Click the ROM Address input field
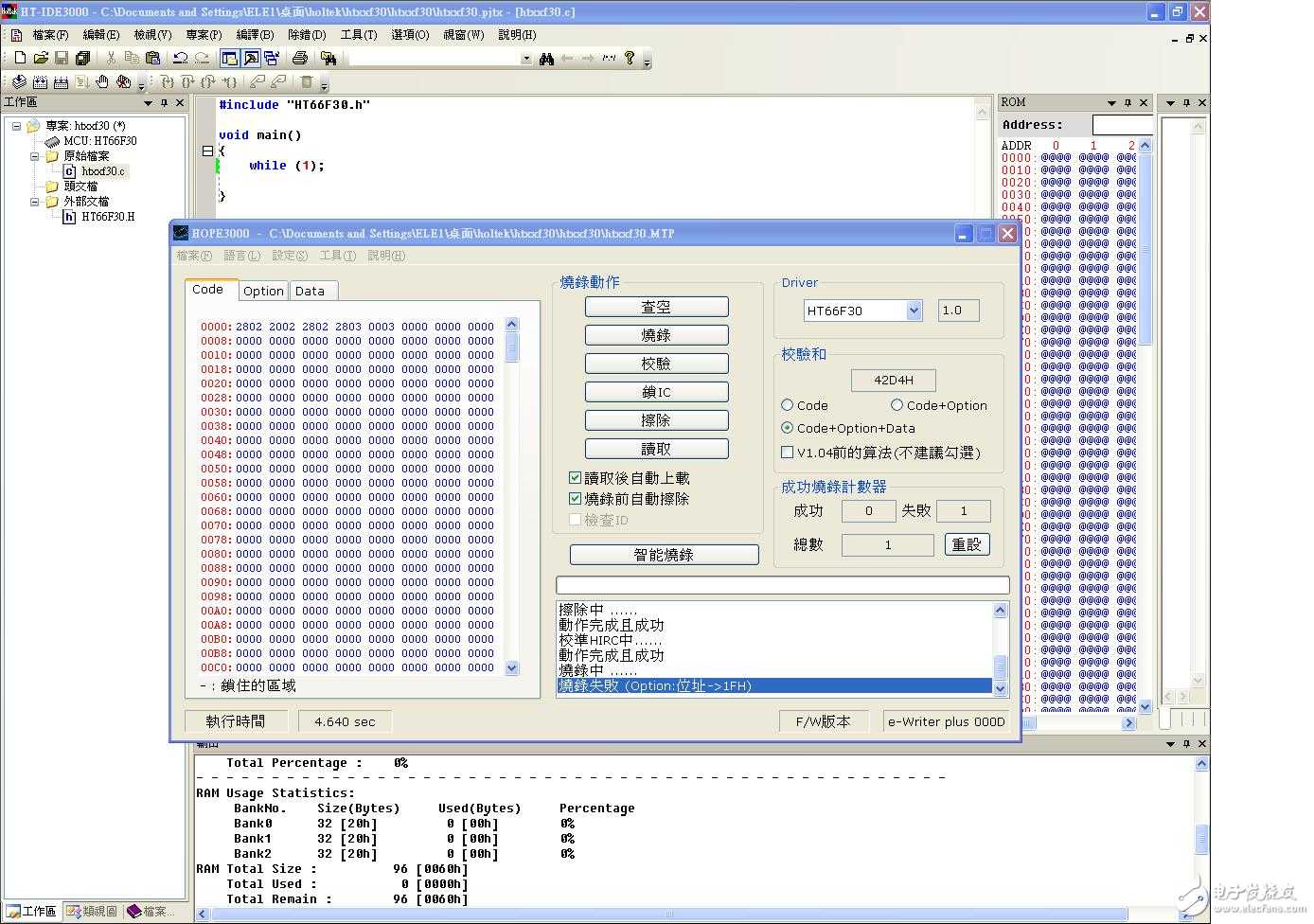 tap(1121, 125)
